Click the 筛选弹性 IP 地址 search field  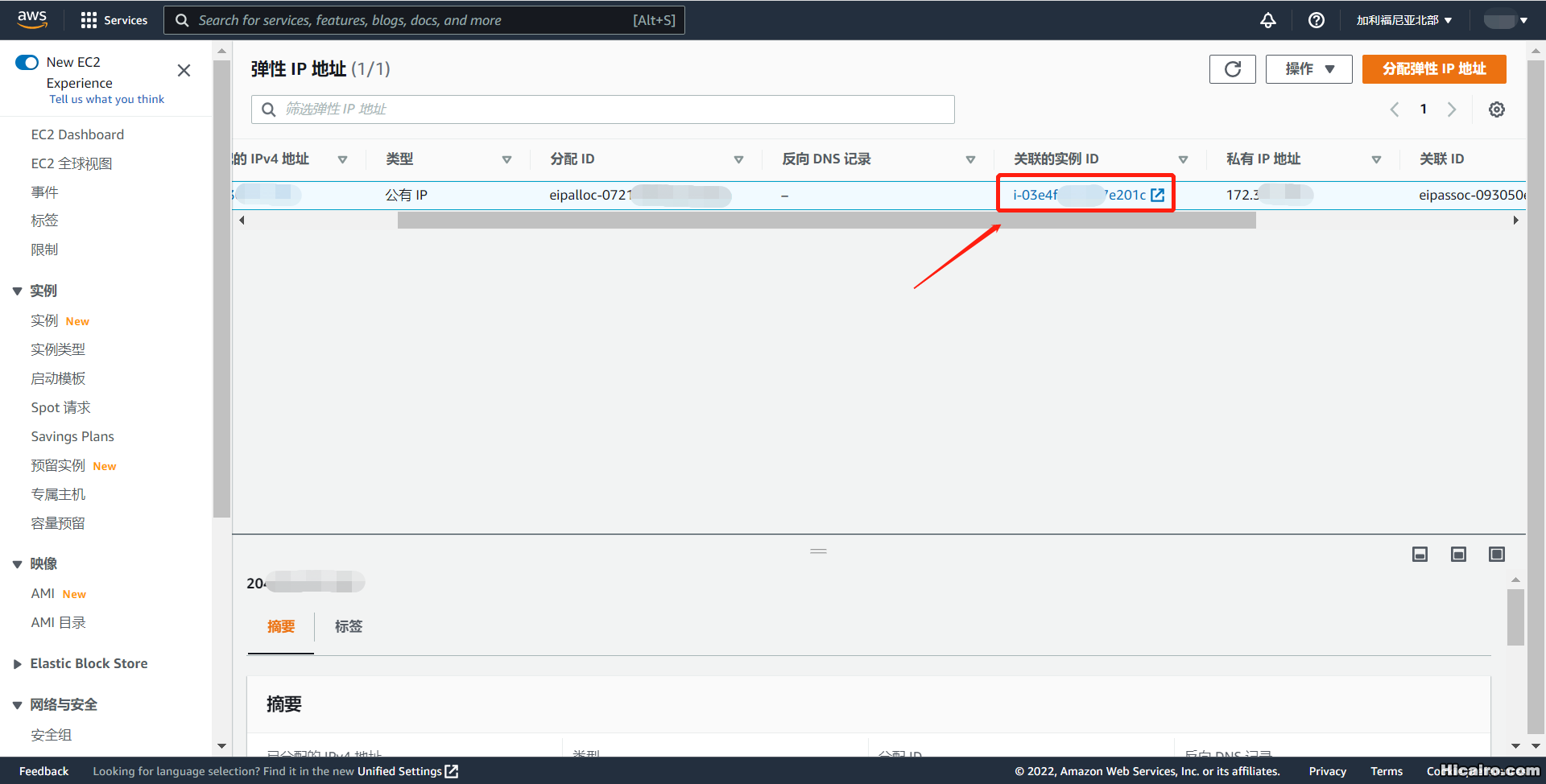point(601,109)
